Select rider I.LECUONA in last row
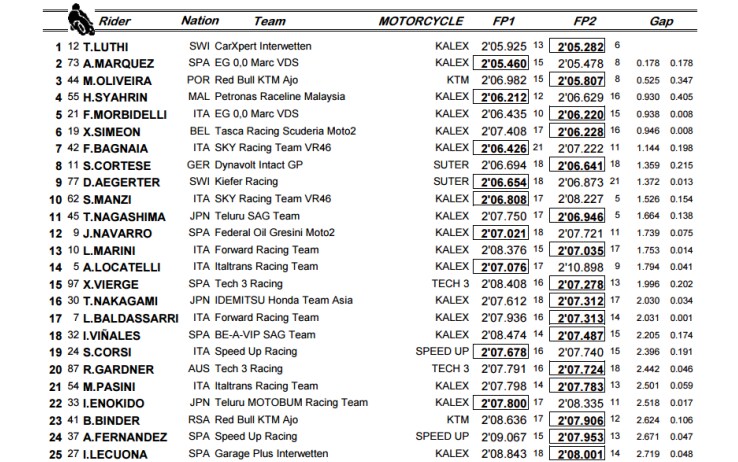This screenshot has height=462, width=738. tap(115, 454)
